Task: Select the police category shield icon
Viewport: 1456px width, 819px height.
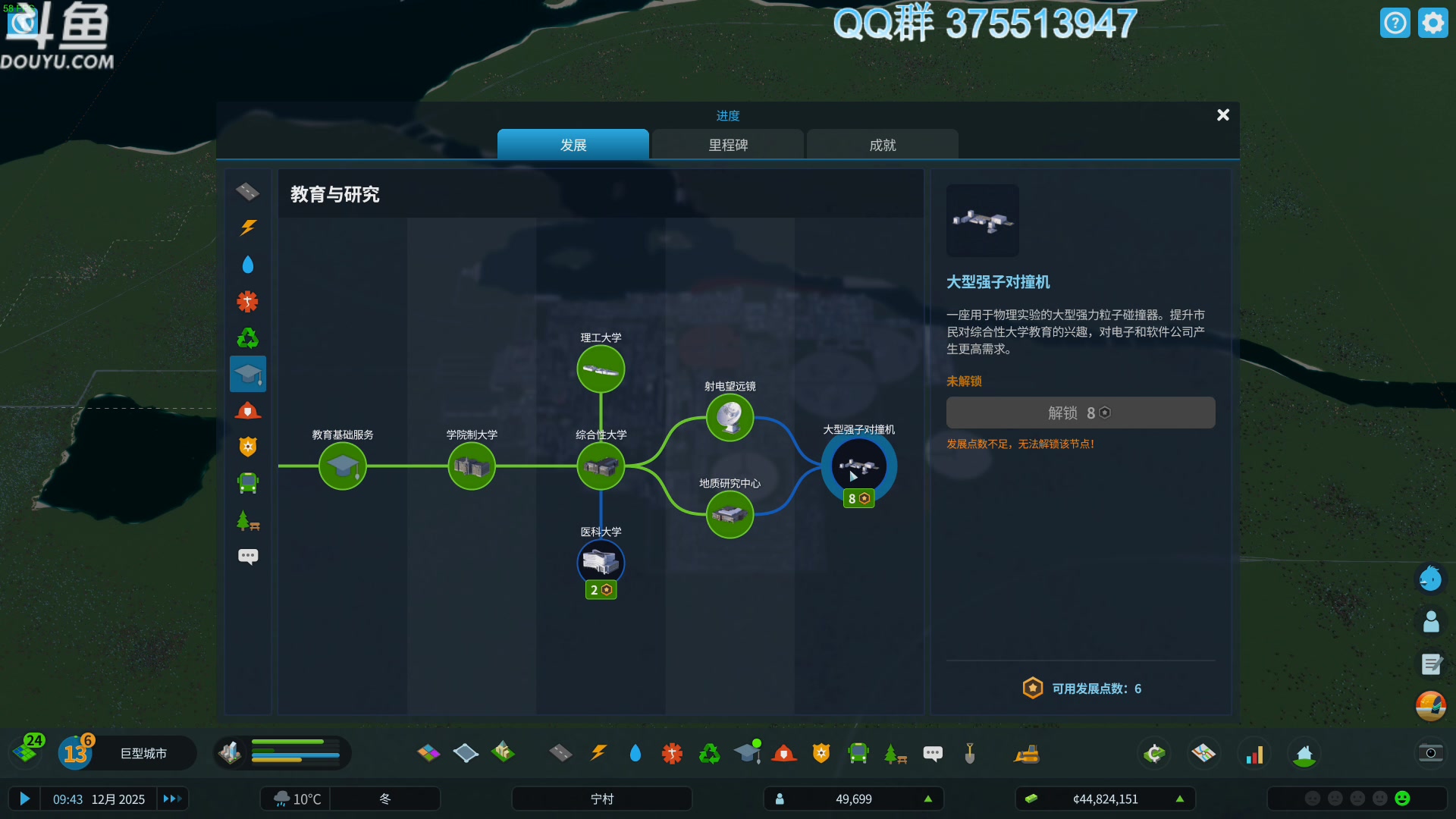Action: tap(248, 447)
